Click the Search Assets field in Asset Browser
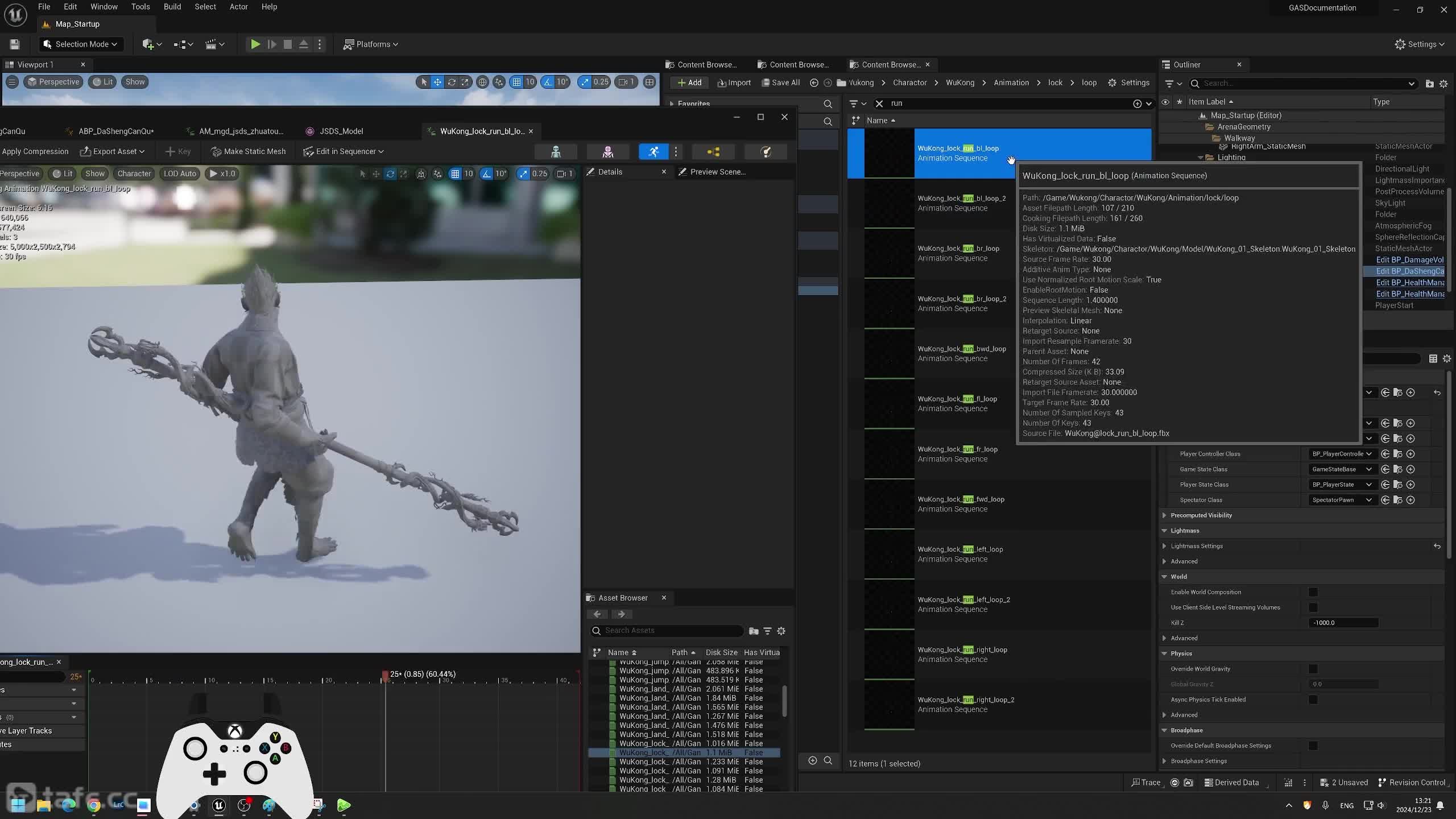The height and width of the screenshot is (819, 1456). pyautogui.click(x=667, y=631)
